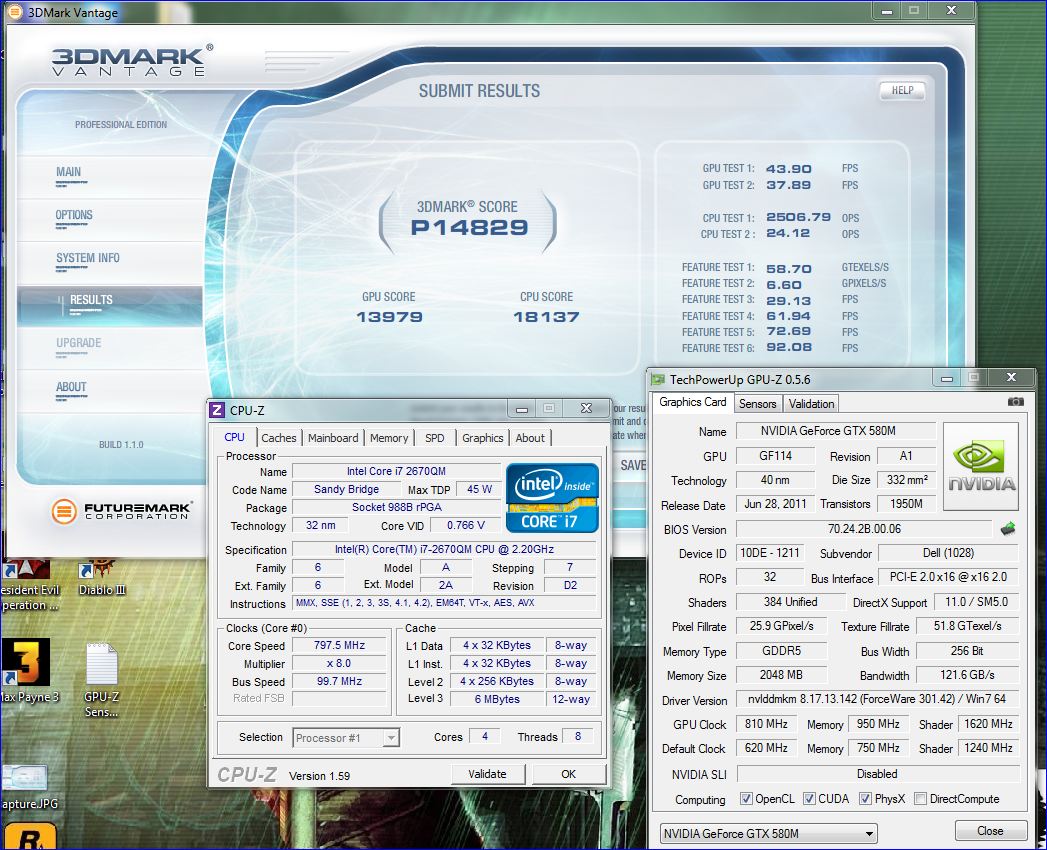This screenshot has width=1047, height=850.
Task: Click the '2048 MB' memory size value
Action: click(x=781, y=675)
